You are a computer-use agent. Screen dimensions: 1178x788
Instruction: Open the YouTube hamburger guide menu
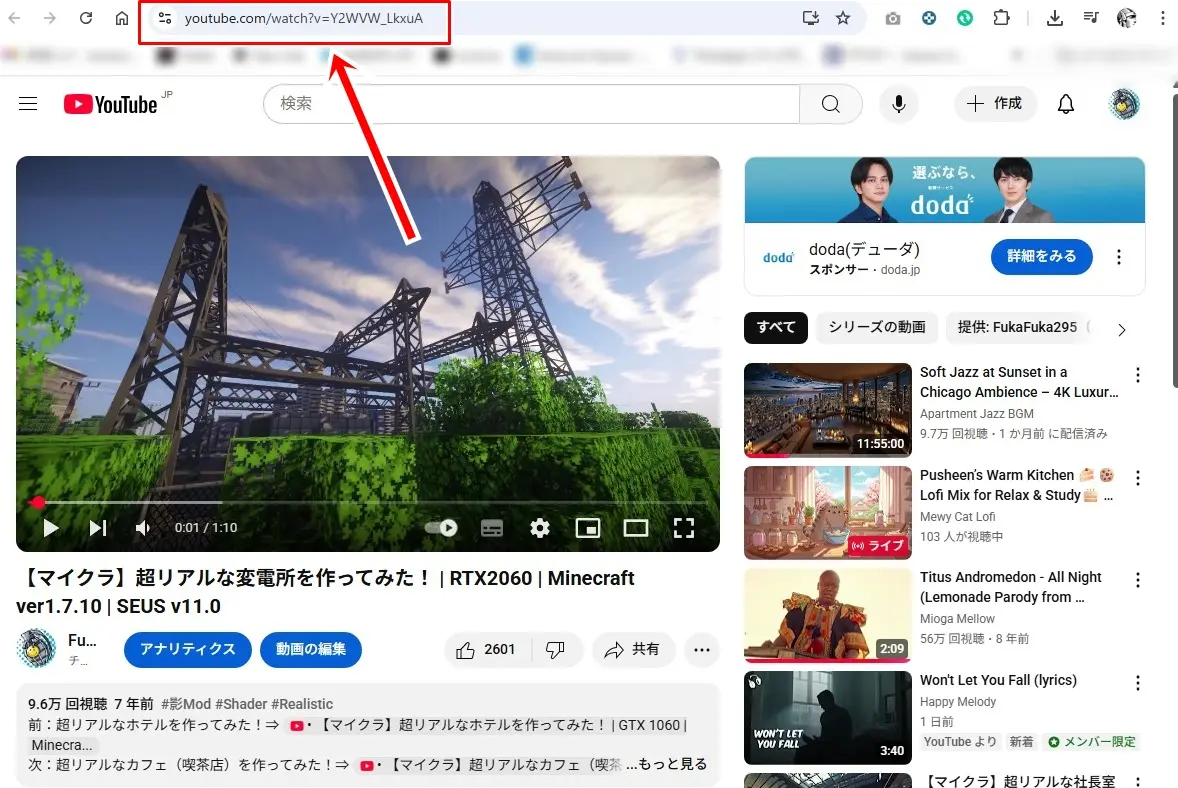(x=28, y=104)
